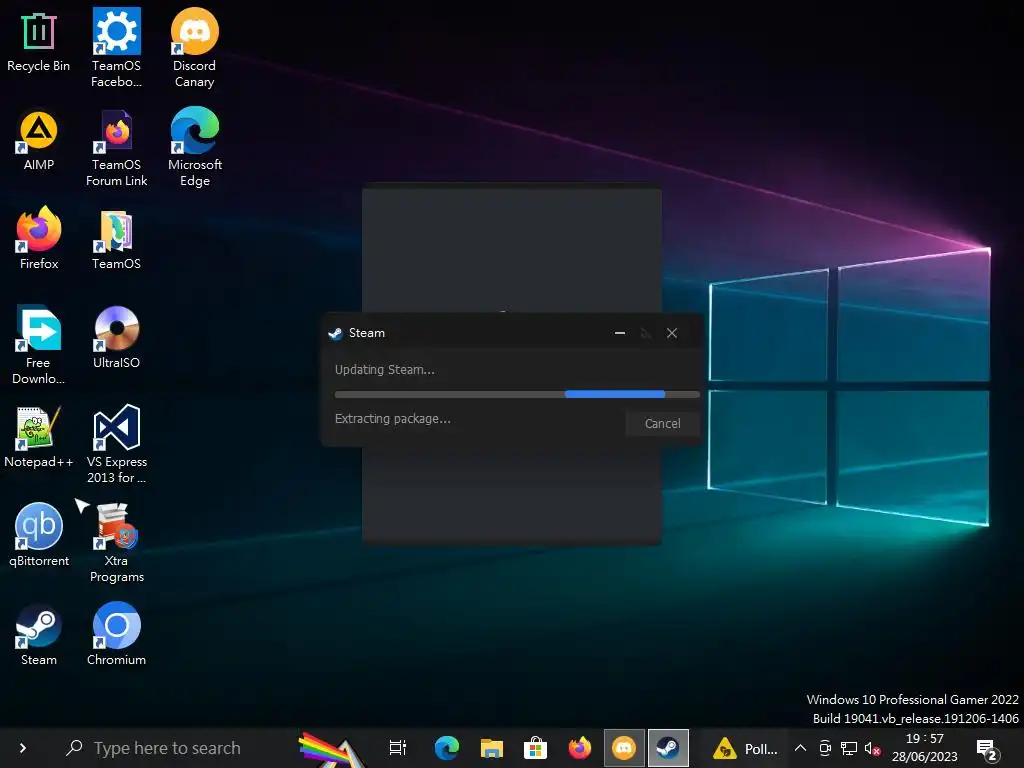Switch to Discord Canary taskbar button
1024x768 pixels.
[624, 748]
